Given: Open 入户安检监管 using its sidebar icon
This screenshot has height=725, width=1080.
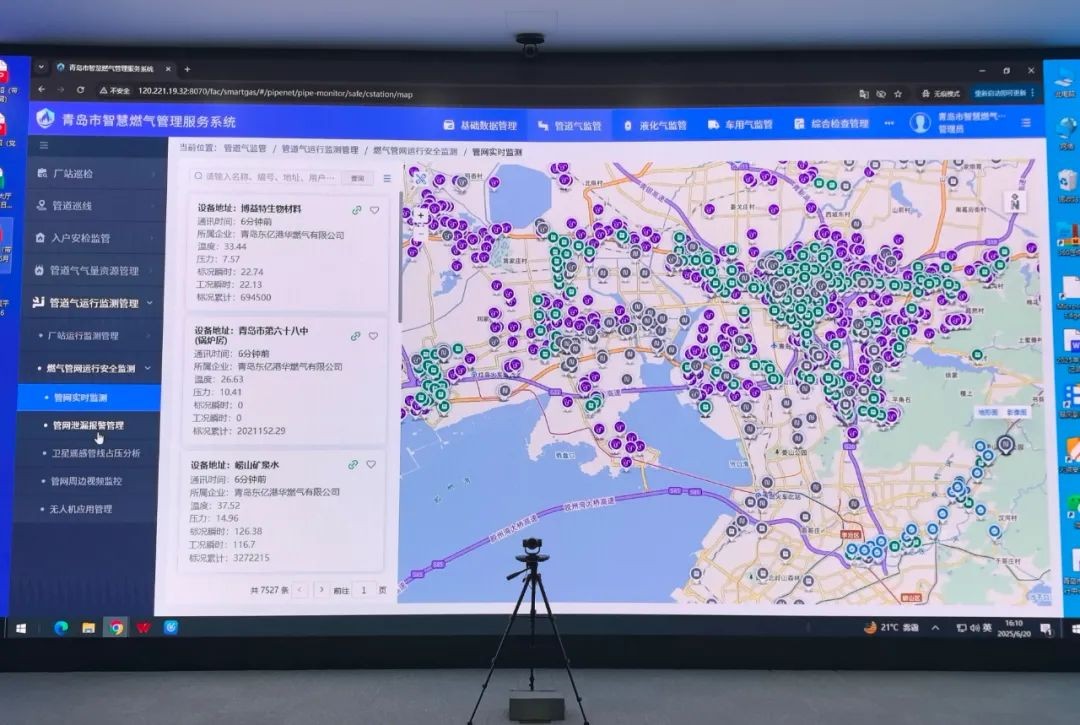Looking at the screenshot, I should click(x=40, y=238).
